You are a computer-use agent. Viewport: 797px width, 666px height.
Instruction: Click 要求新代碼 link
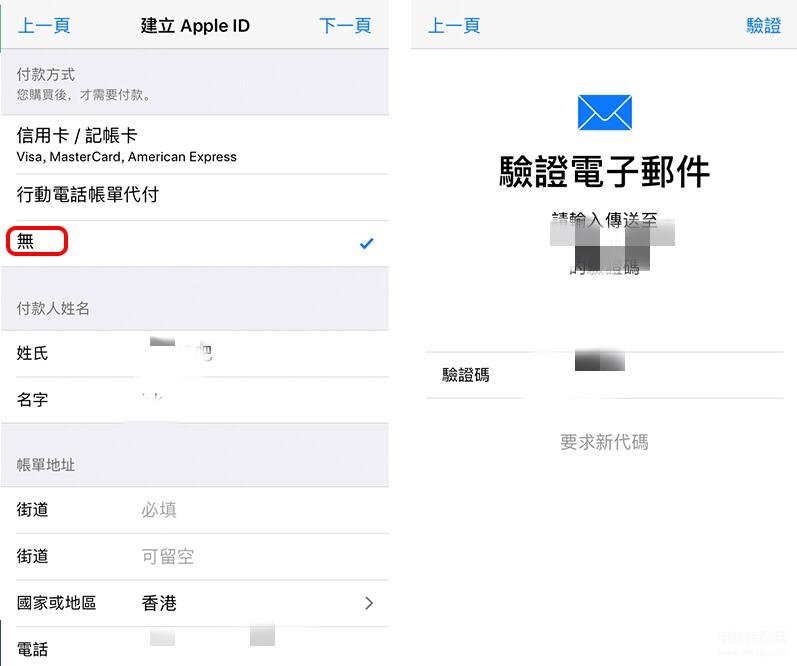(604, 442)
